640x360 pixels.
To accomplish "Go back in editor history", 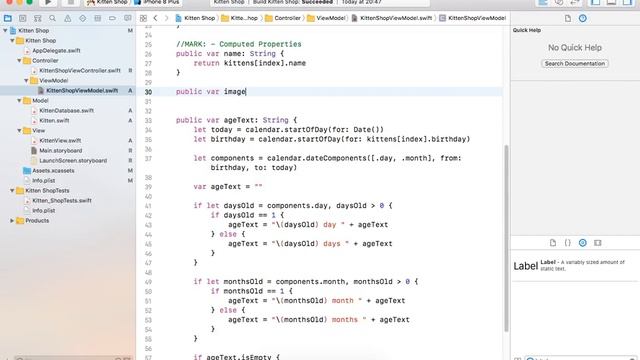I will point(156,18).
